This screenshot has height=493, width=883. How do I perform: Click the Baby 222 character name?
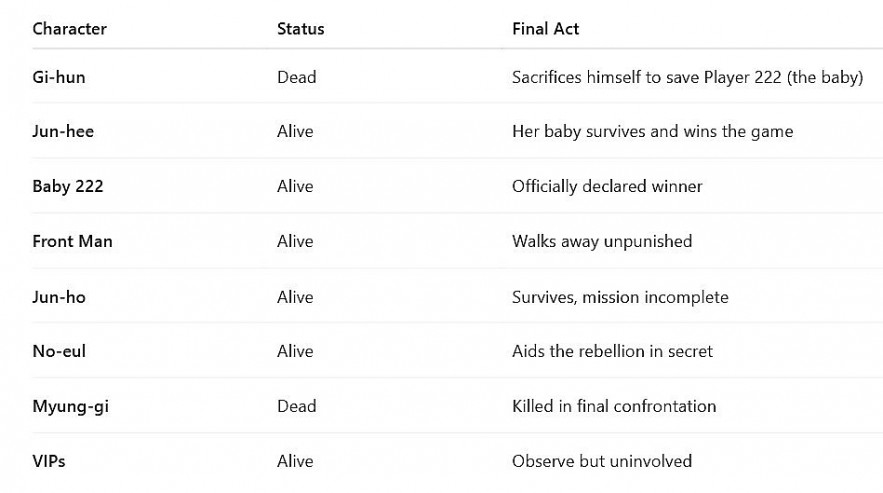pos(68,187)
